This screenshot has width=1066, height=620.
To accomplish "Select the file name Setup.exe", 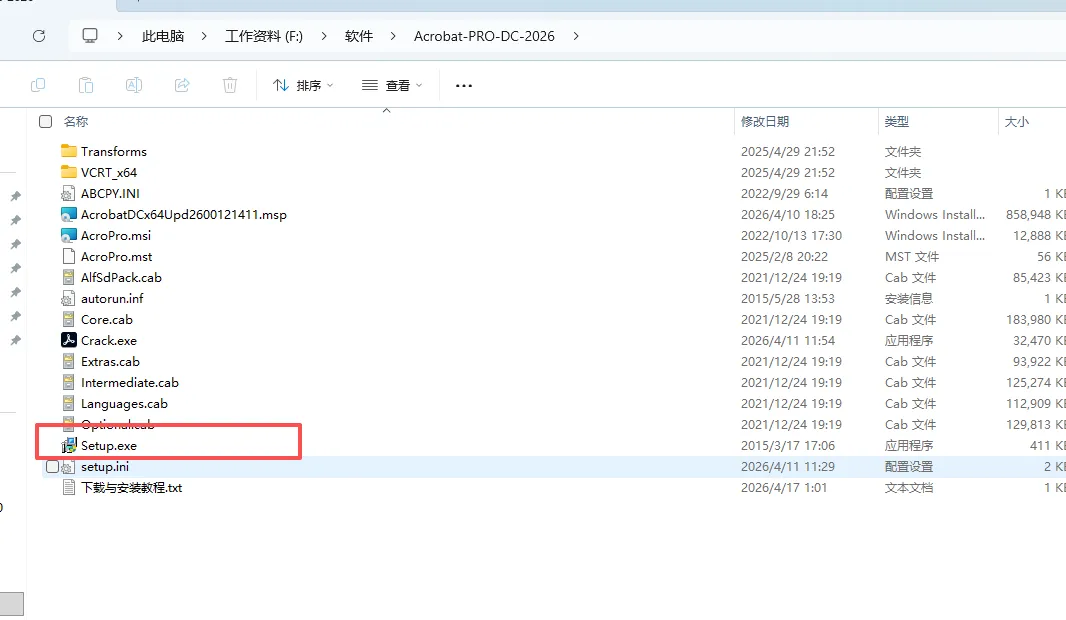I will click(109, 445).
